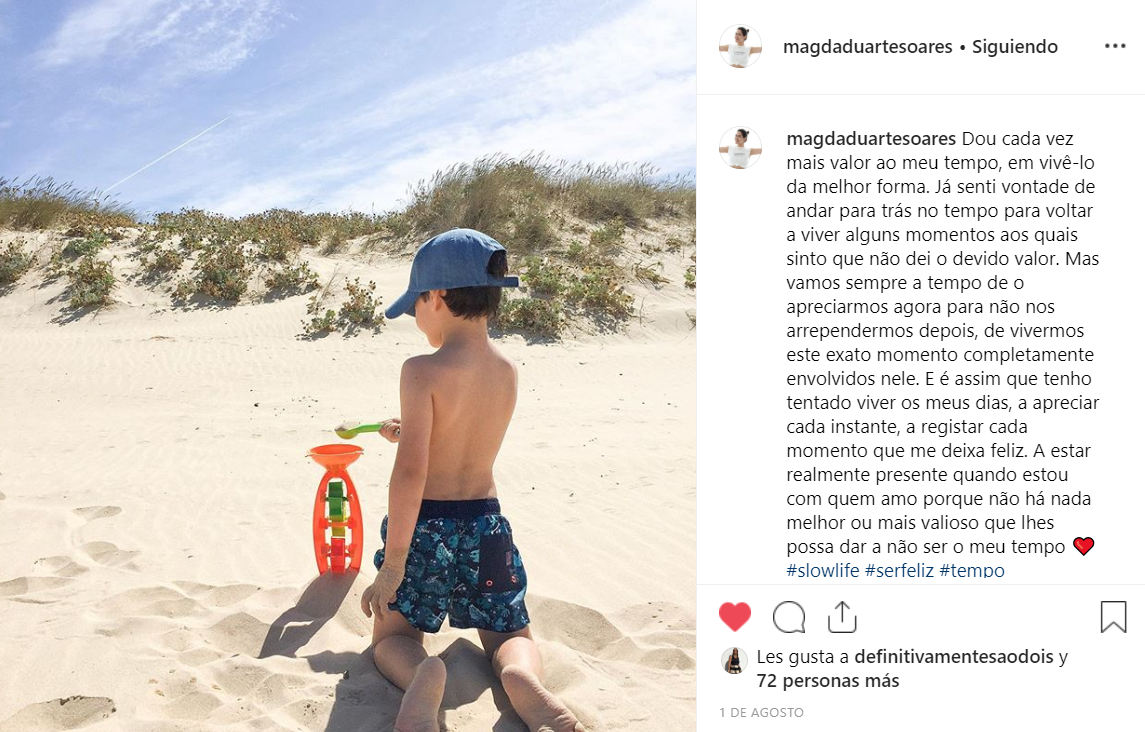This screenshot has width=1145, height=732.
Task: Open the #slowlife hashtag
Action: point(823,571)
